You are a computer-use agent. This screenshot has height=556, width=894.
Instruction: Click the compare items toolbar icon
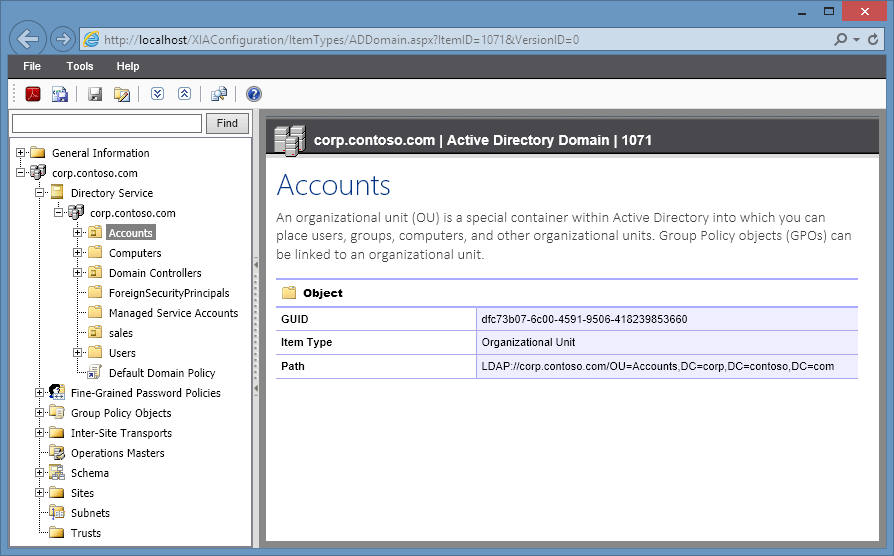tap(219, 94)
